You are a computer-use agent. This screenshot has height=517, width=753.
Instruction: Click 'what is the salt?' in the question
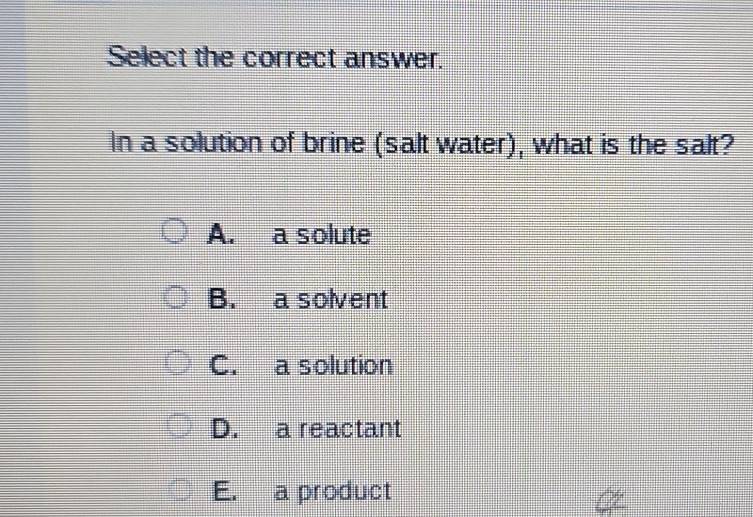[x=632, y=144]
